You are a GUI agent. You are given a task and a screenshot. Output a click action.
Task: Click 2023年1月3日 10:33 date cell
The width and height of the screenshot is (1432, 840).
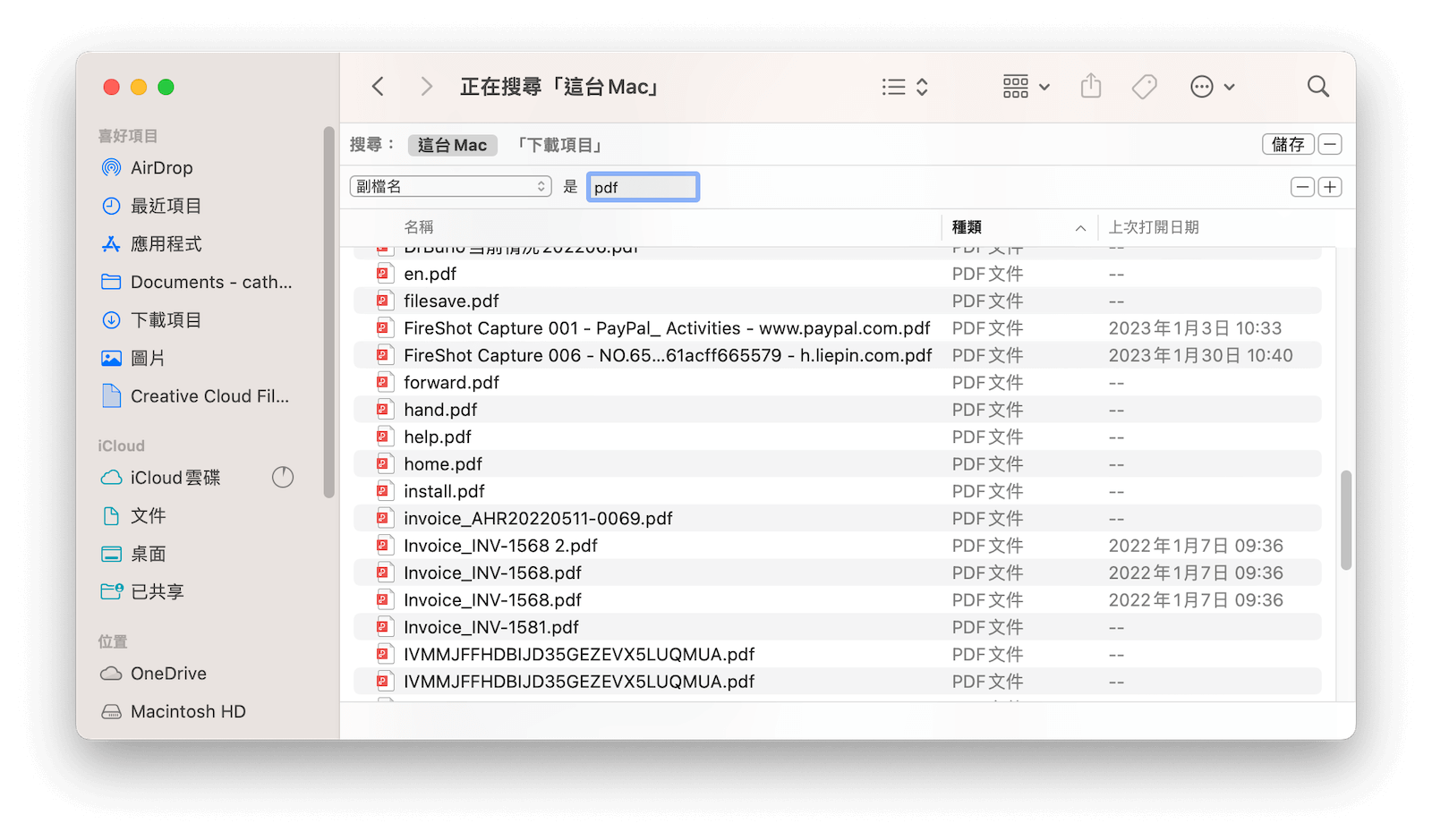[x=1195, y=328]
